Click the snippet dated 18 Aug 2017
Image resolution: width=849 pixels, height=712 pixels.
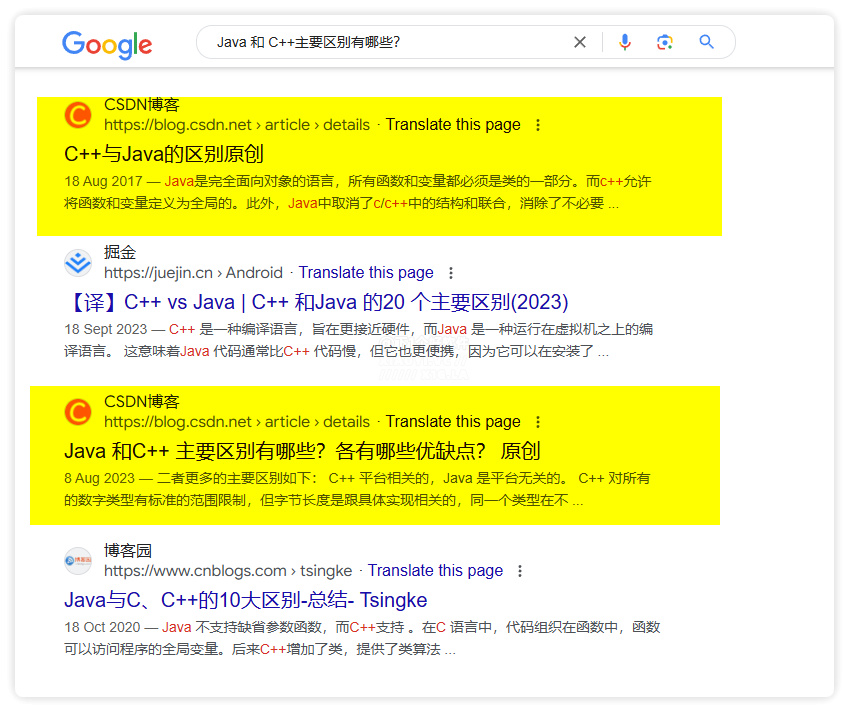pos(357,192)
